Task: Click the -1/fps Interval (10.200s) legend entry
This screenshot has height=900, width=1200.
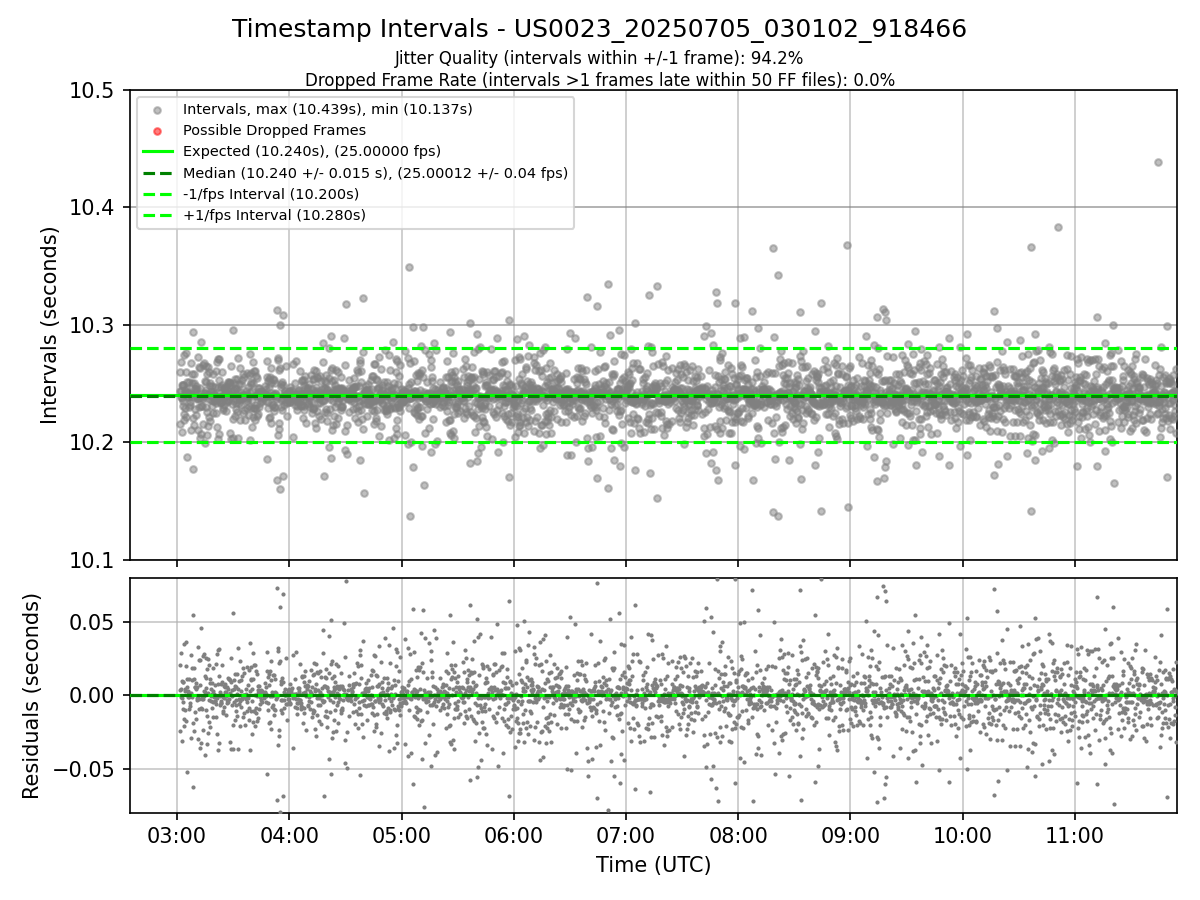Action: click(x=271, y=194)
